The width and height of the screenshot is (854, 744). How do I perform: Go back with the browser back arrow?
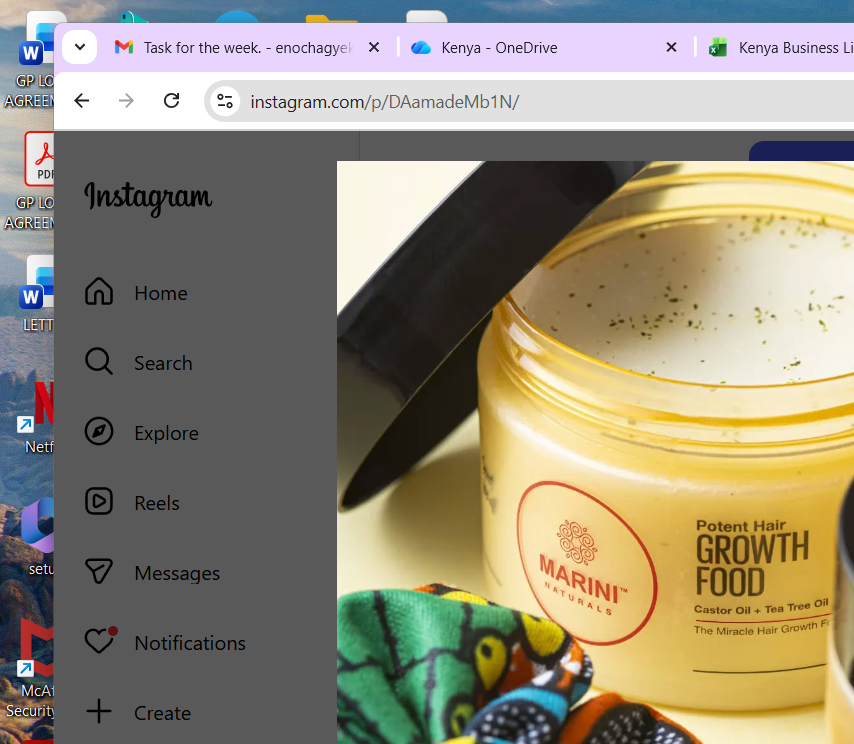coord(82,101)
